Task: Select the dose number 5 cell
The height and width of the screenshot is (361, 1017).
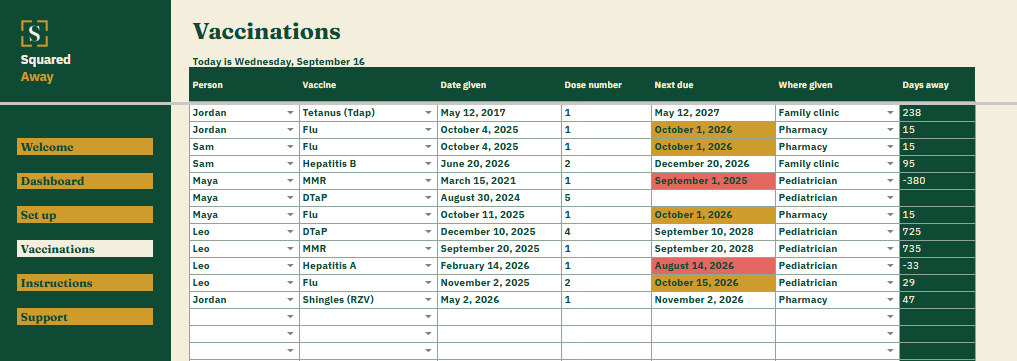Action: coord(606,198)
